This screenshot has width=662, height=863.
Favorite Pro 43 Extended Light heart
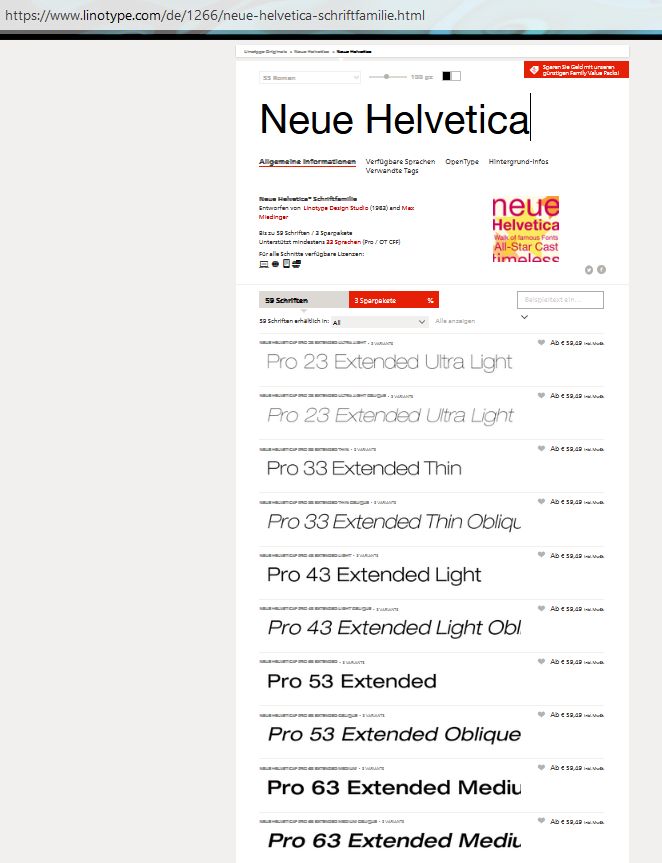pyautogui.click(x=541, y=555)
